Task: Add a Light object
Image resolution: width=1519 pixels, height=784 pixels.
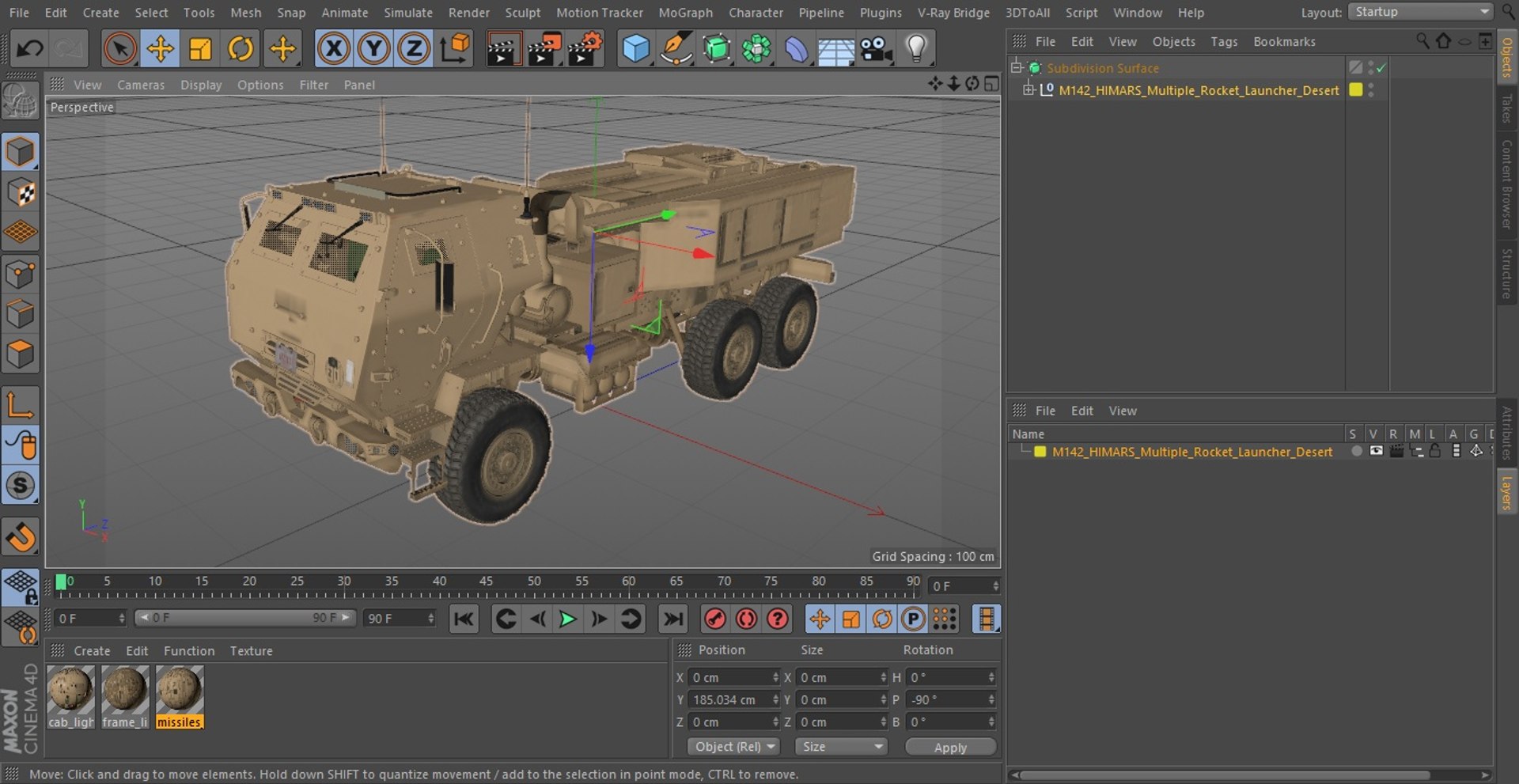Action: pos(916,49)
